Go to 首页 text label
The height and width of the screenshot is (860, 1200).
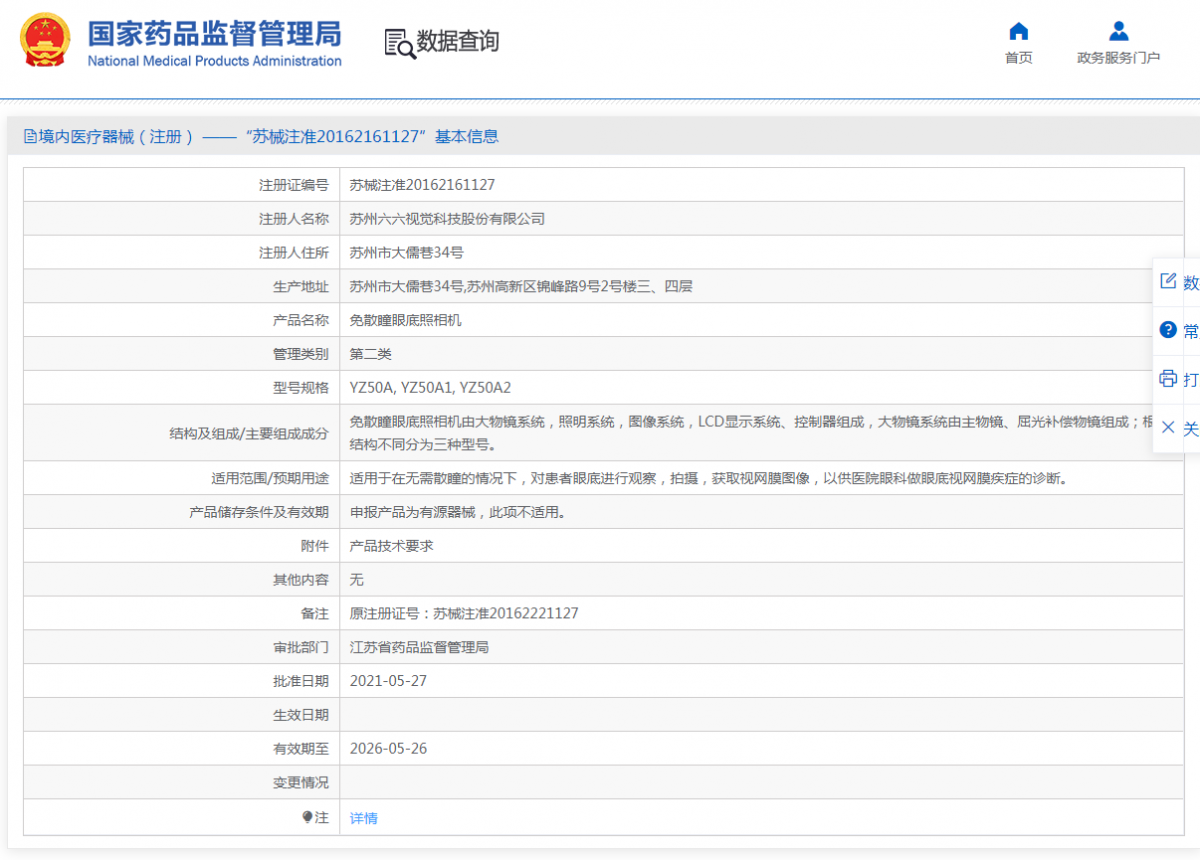[1018, 58]
